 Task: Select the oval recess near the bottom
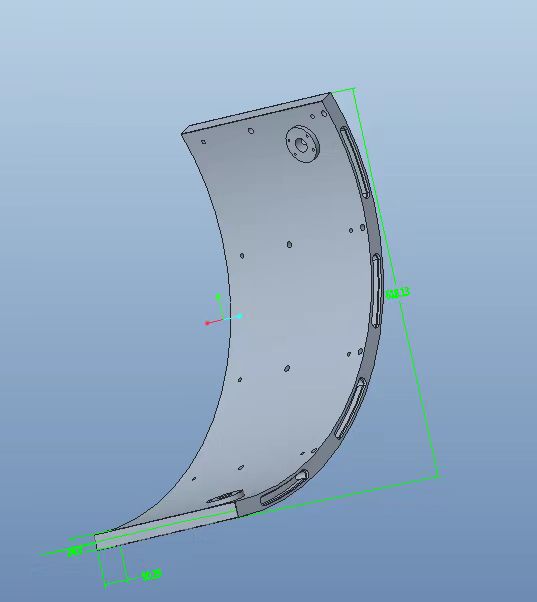pyautogui.click(x=226, y=496)
